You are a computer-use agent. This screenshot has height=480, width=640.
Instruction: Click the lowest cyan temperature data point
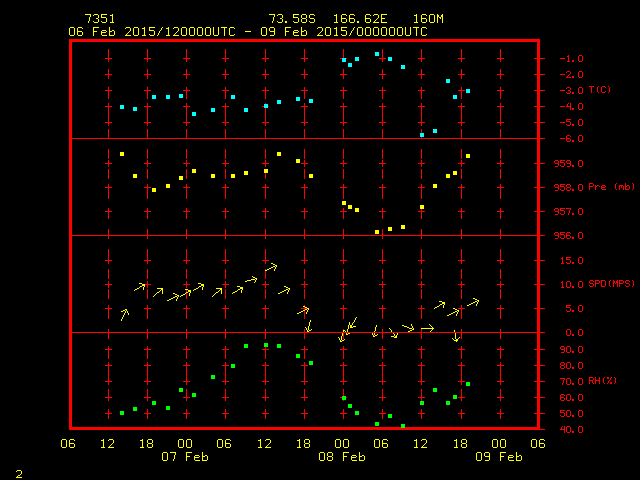(x=422, y=134)
